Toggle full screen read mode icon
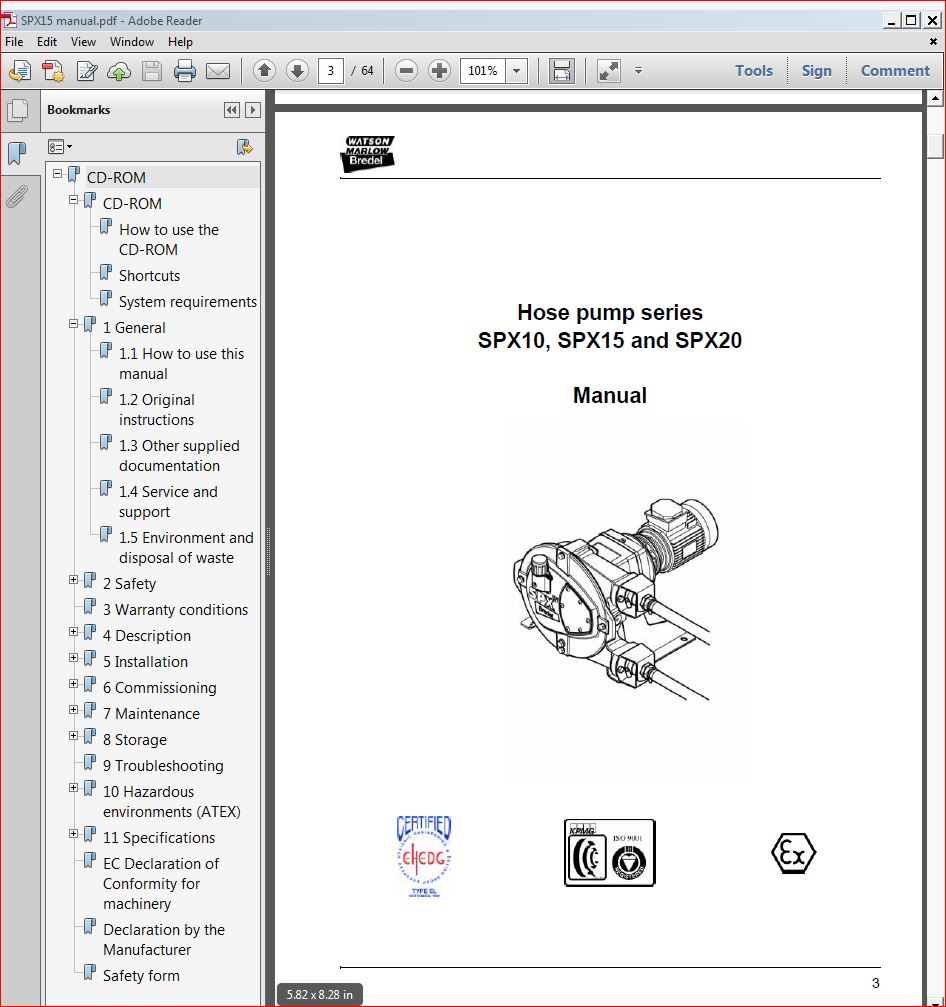This screenshot has width=946, height=1007. [608, 71]
